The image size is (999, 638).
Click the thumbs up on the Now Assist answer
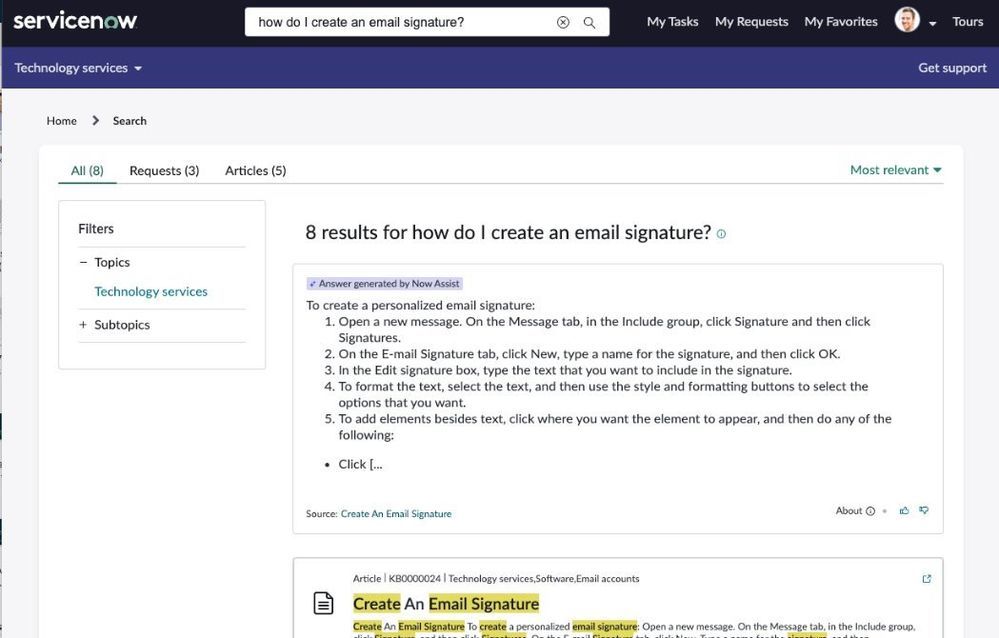coord(904,510)
